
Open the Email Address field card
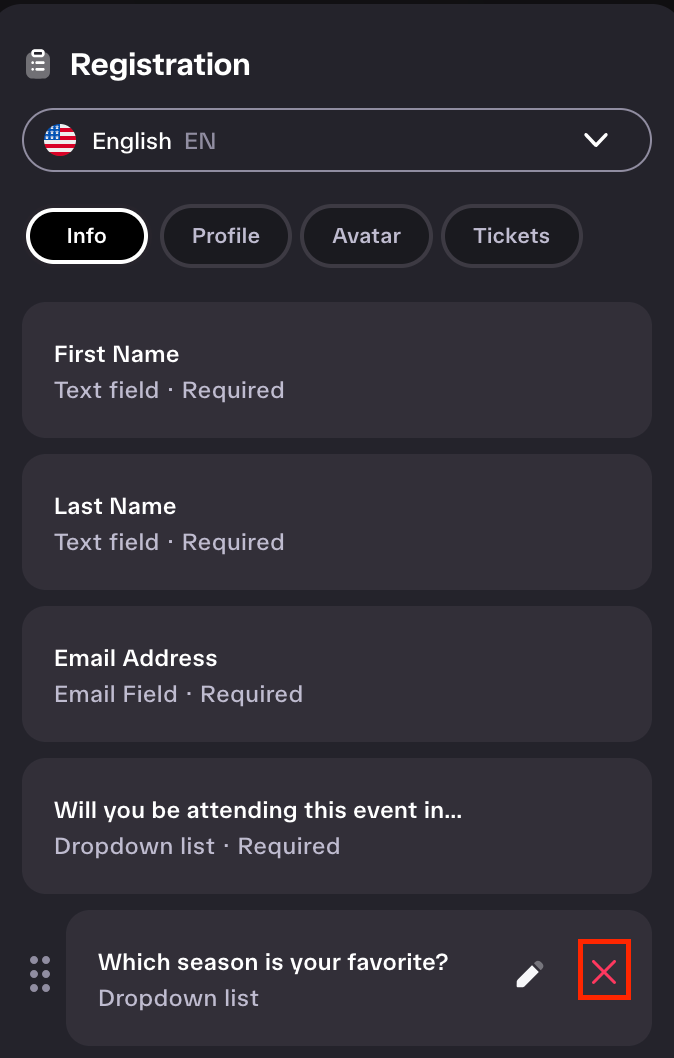(x=337, y=674)
